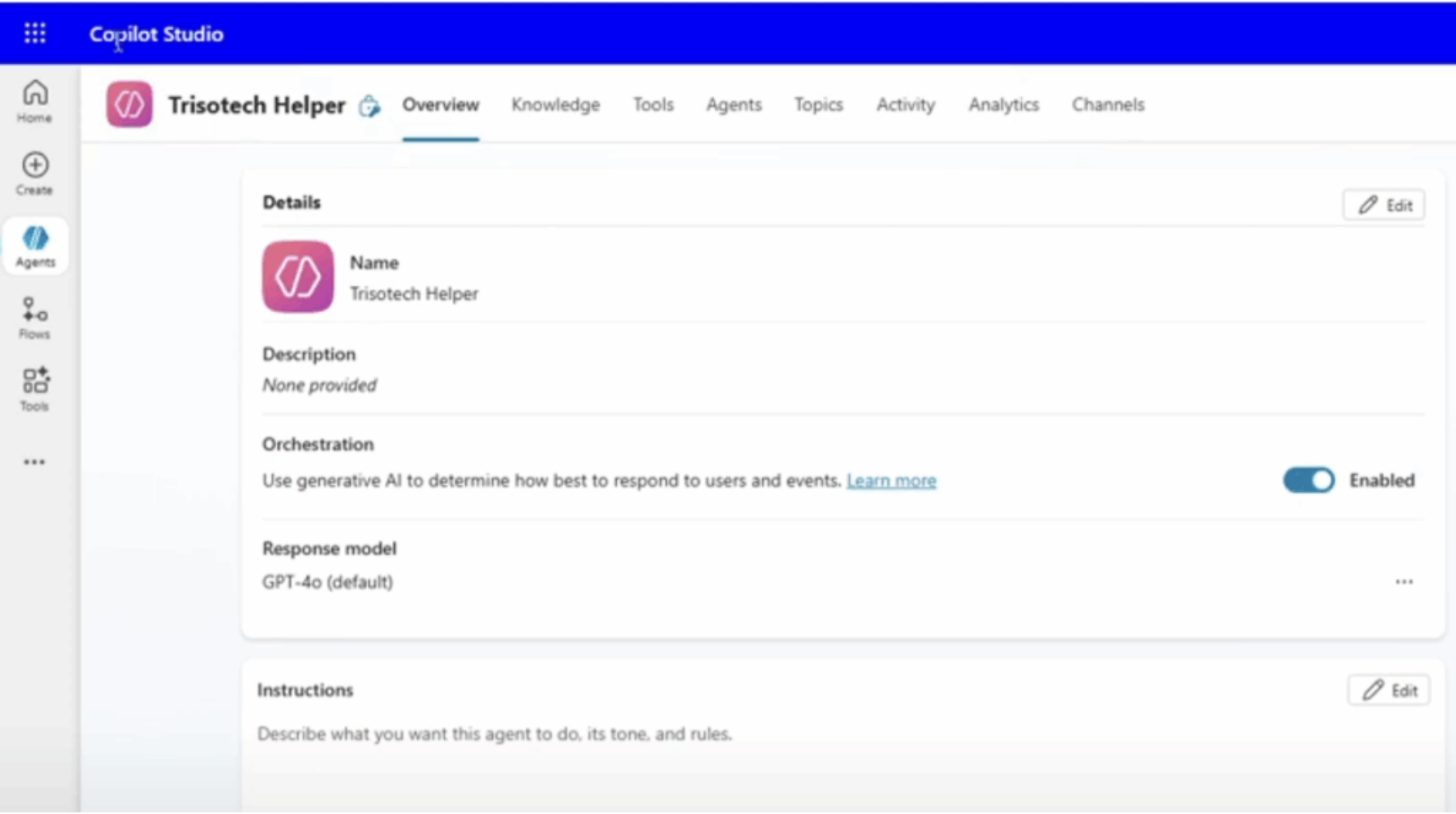Switch to the Topics tab
The image size is (1456, 814).
click(x=818, y=105)
